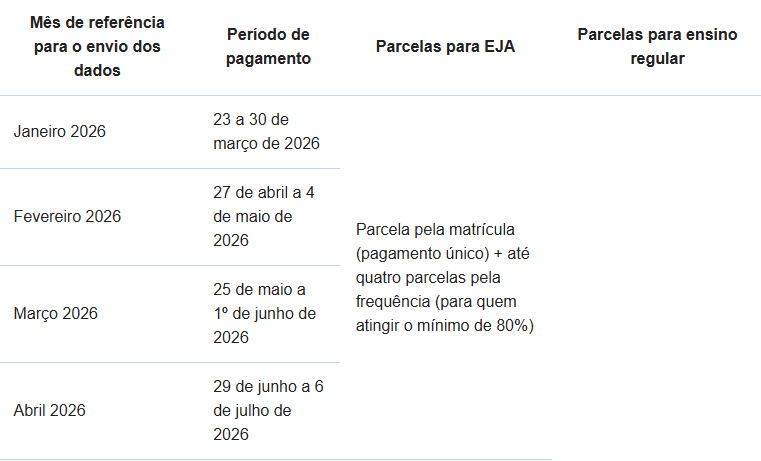Select the '27 de abril a 4 de maio' period
The width and height of the screenshot is (761, 461).
[x=266, y=216]
